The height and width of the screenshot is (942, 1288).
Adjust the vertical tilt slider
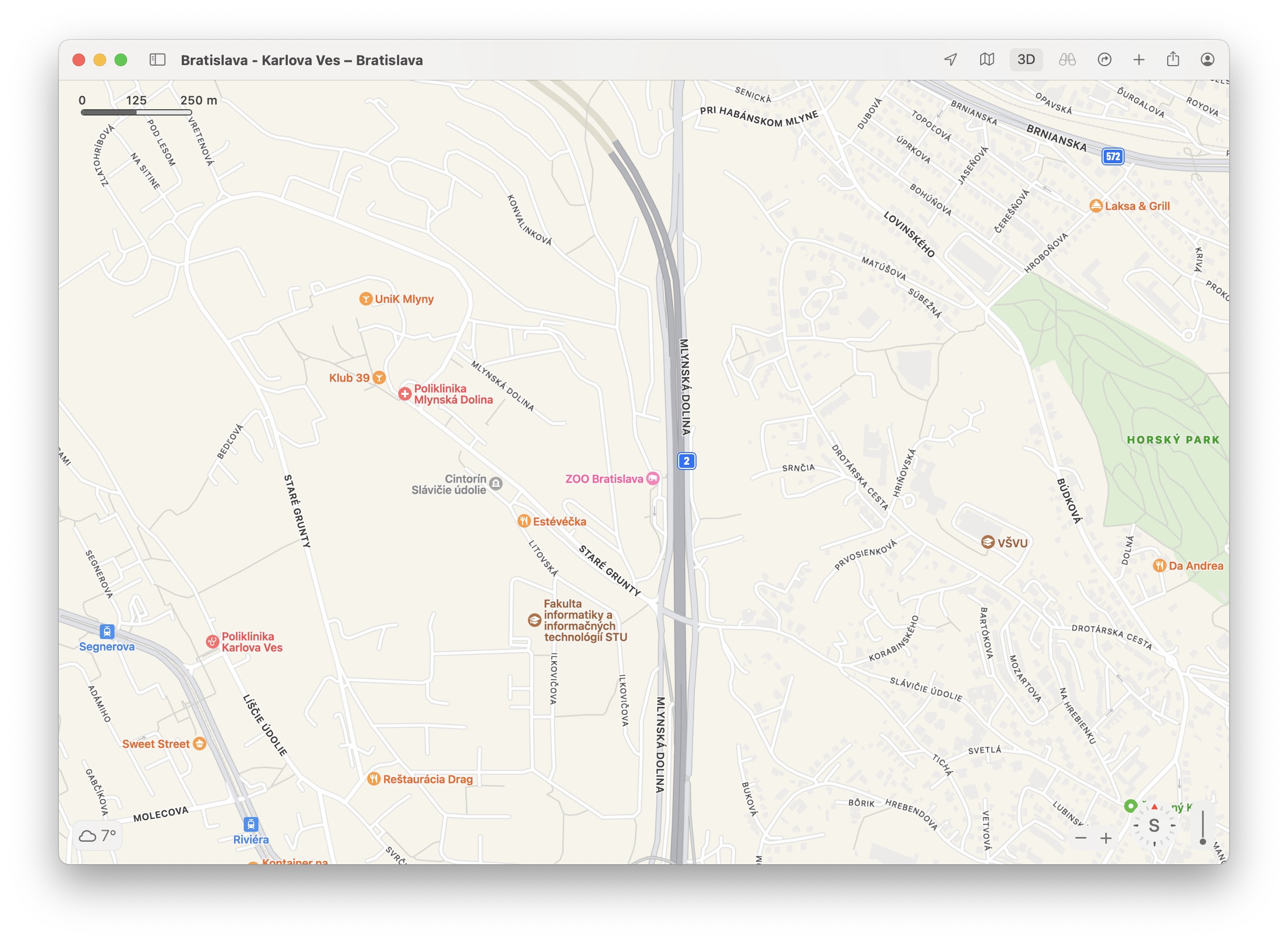pyautogui.click(x=1202, y=841)
